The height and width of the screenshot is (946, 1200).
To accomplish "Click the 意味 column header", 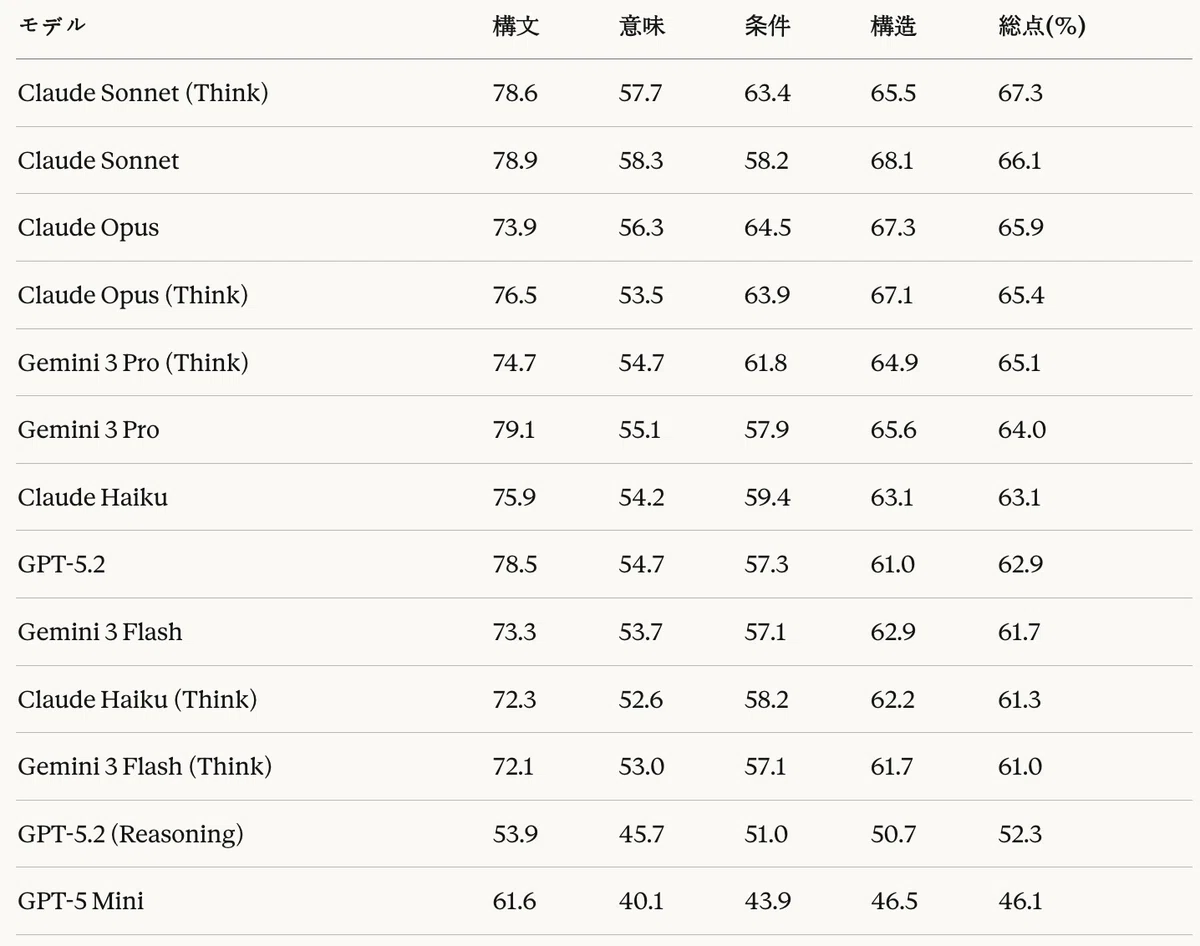I will point(642,27).
